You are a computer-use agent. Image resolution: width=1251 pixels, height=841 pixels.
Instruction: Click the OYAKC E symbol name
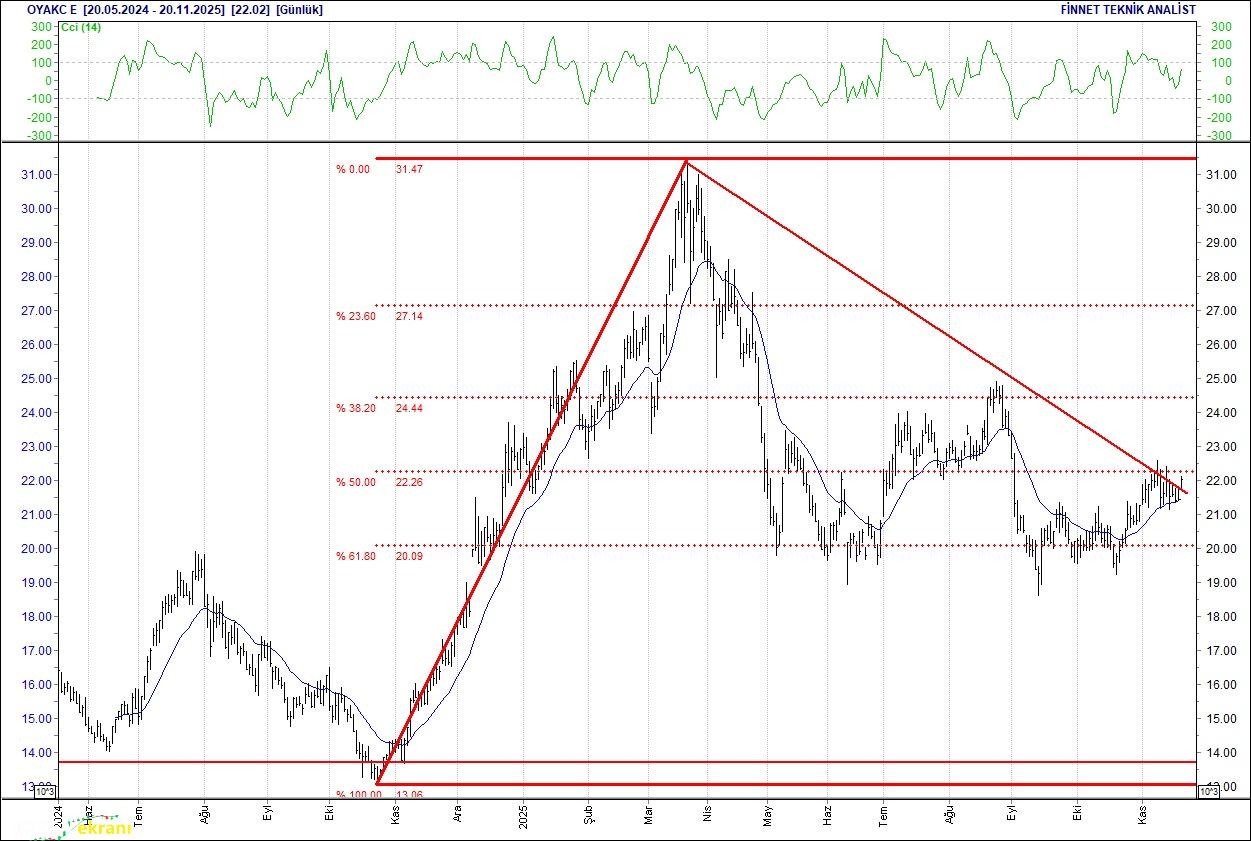(51, 10)
